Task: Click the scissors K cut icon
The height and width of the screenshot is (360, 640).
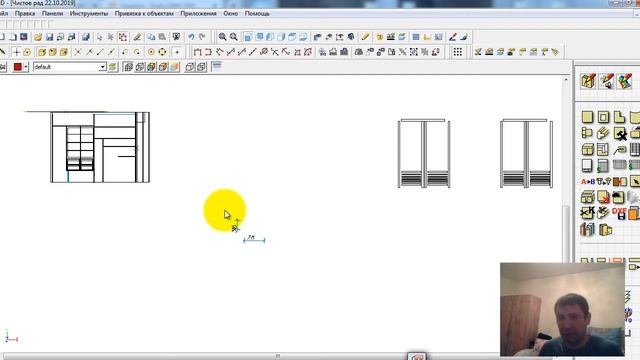Action: tap(587, 213)
